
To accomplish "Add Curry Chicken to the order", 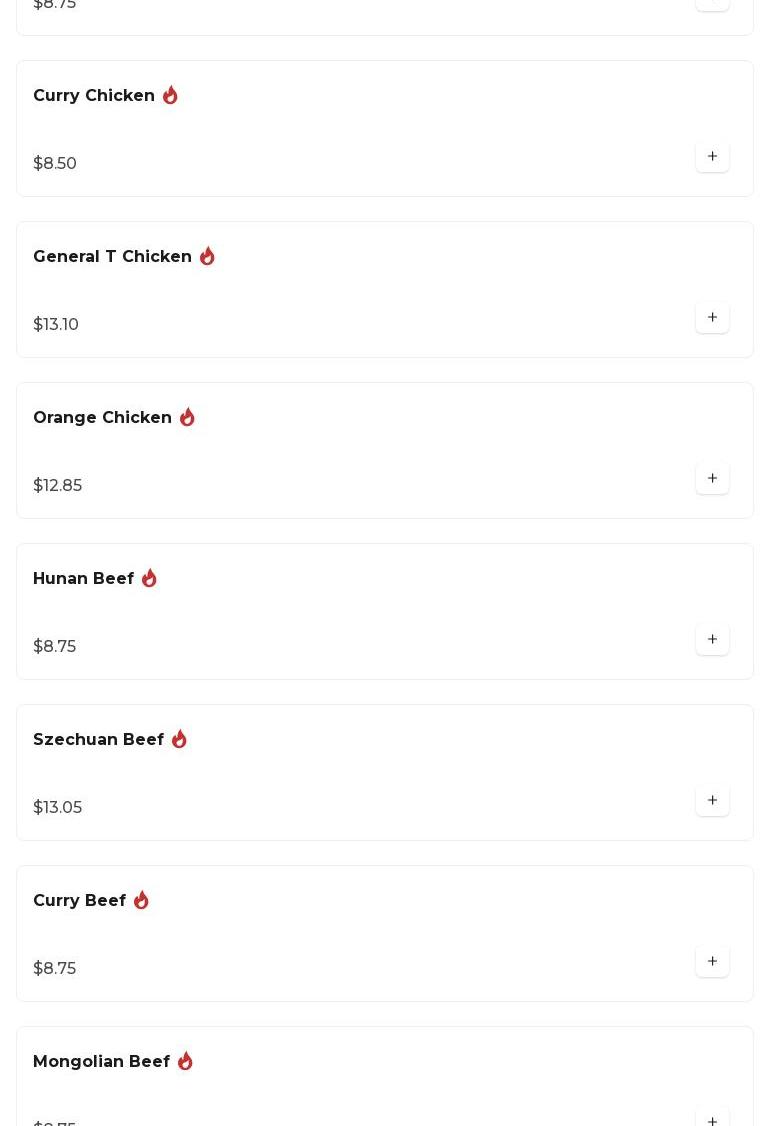I will pyautogui.click(x=712, y=157).
